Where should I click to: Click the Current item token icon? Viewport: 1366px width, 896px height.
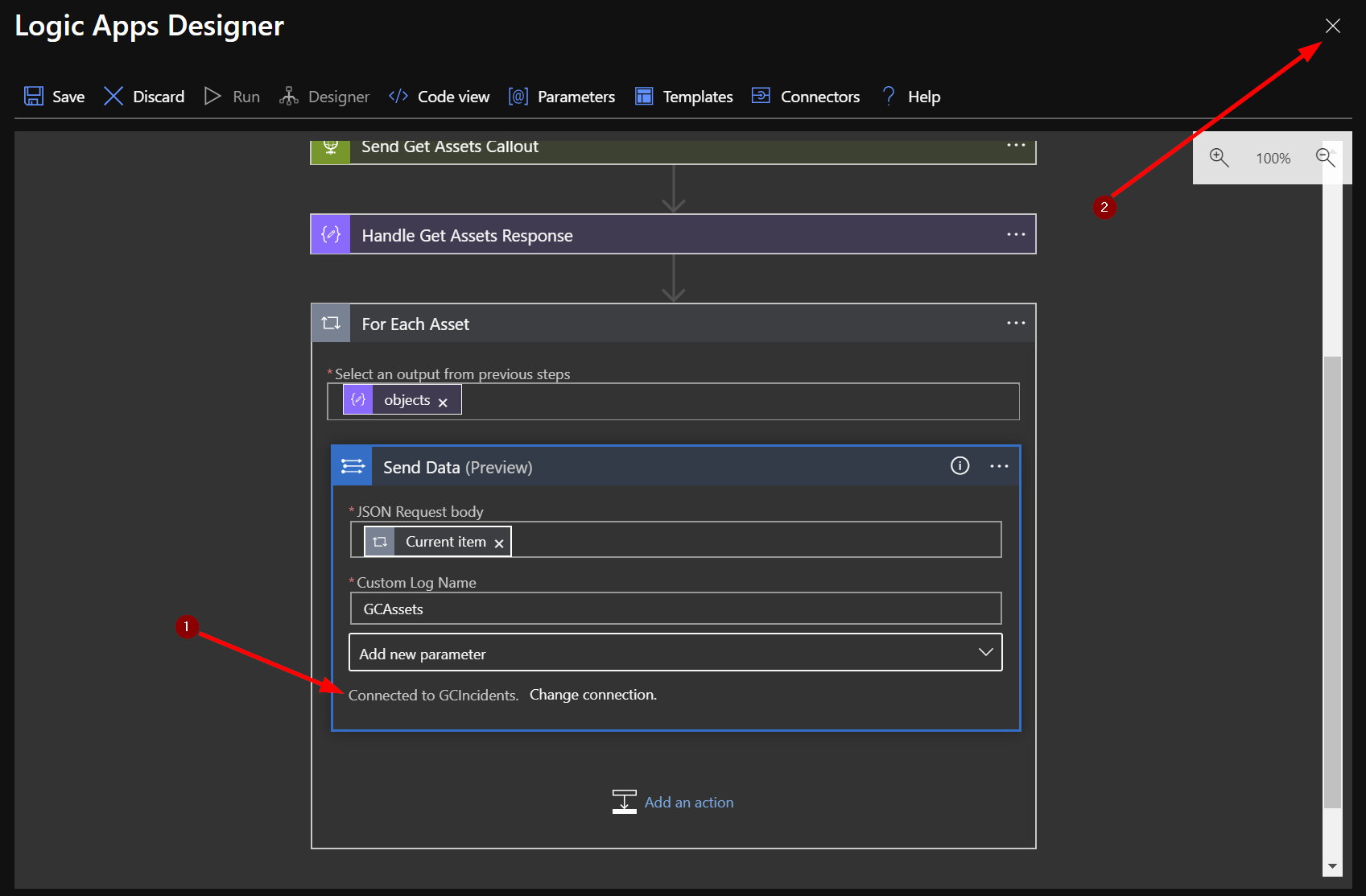(x=380, y=541)
